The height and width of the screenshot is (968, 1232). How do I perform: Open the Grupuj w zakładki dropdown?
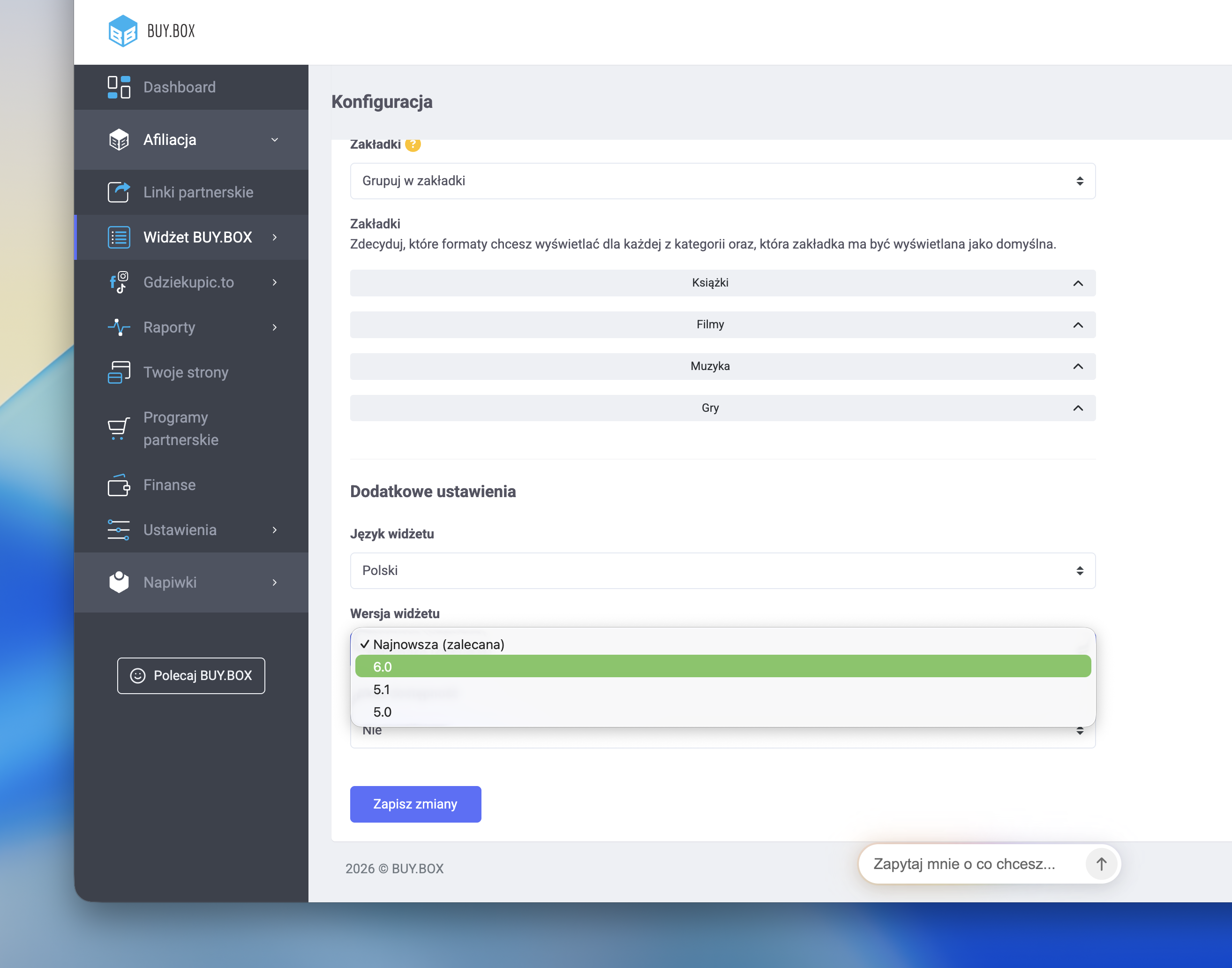722,181
